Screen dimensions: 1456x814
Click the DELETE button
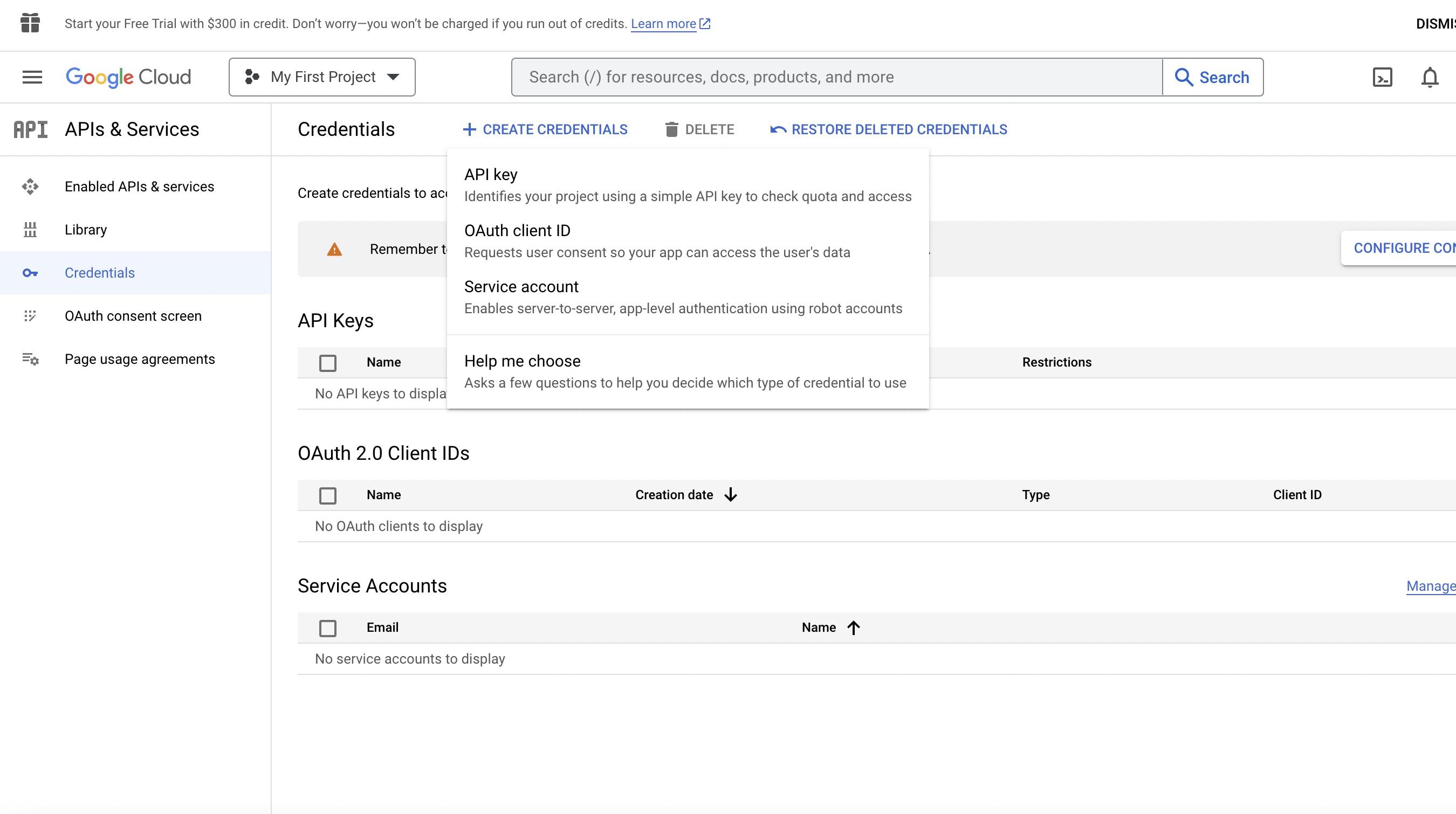tap(700, 129)
